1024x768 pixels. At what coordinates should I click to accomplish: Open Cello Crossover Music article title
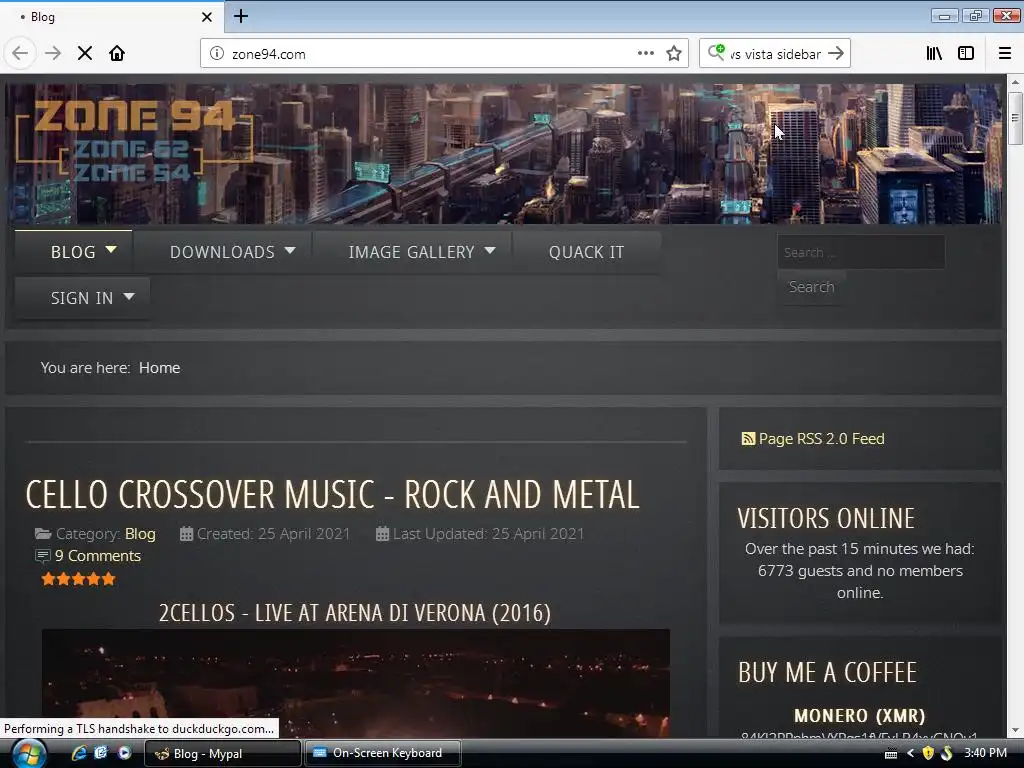[x=332, y=494]
